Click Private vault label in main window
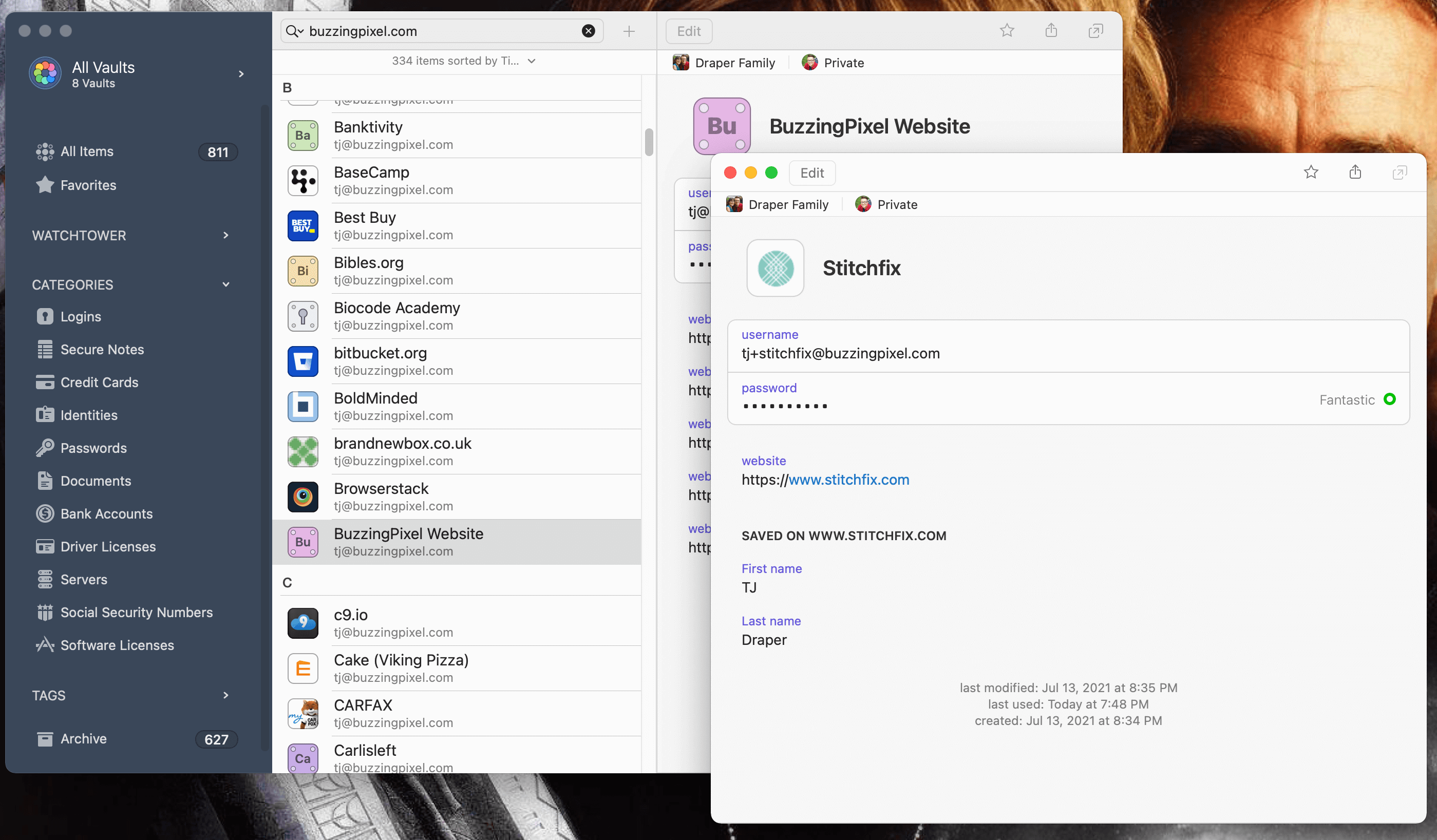 (x=833, y=63)
